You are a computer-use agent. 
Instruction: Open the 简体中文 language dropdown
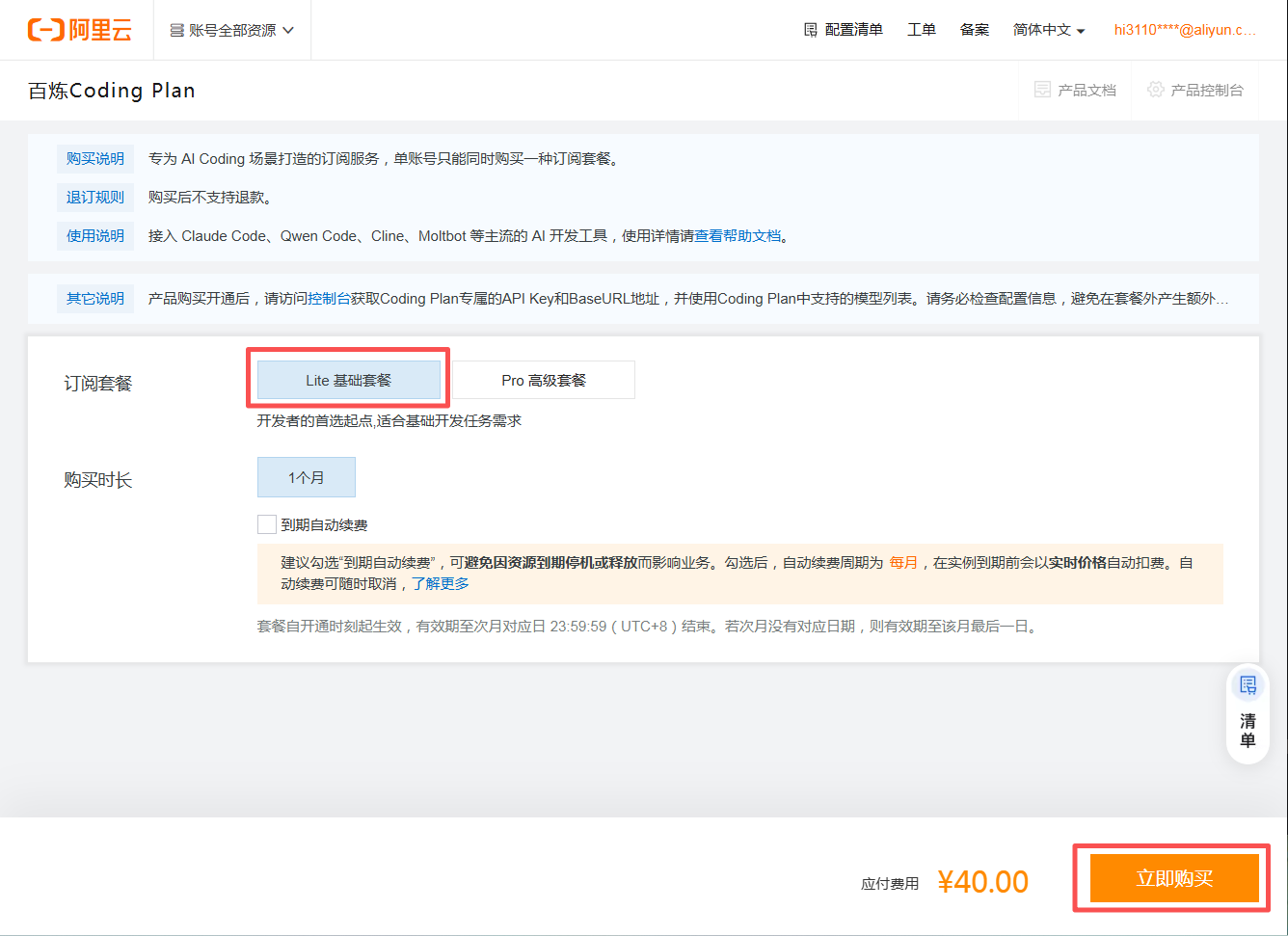(x=1049, y=30)
